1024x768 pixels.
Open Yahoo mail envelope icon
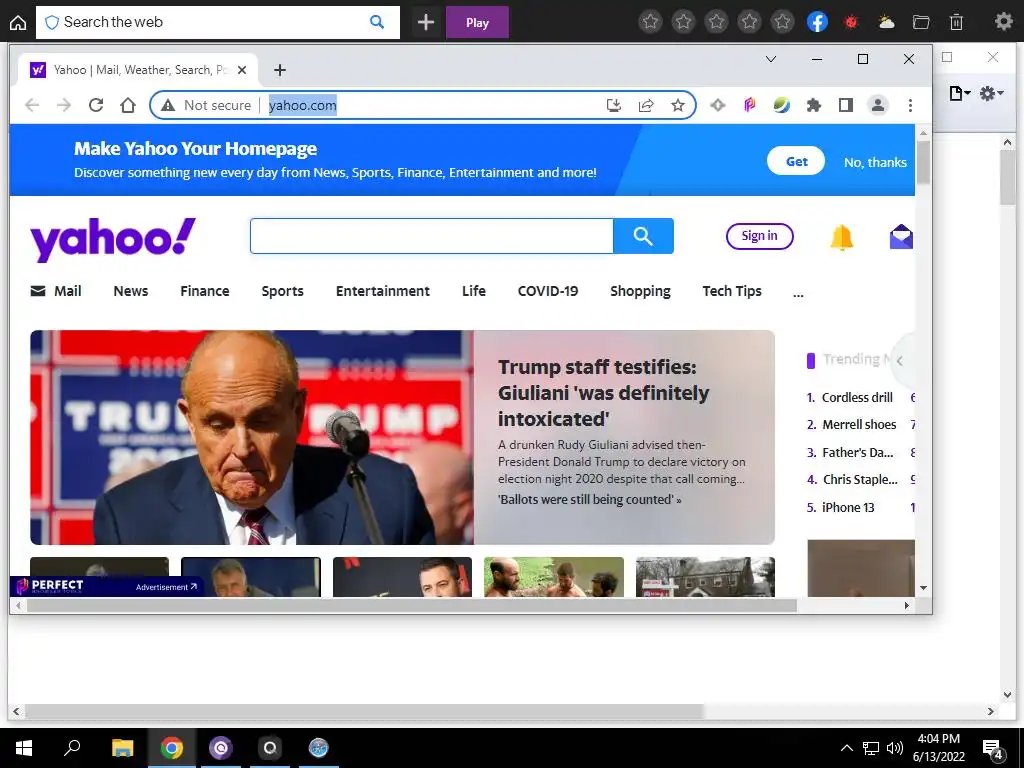click(901, 236)
